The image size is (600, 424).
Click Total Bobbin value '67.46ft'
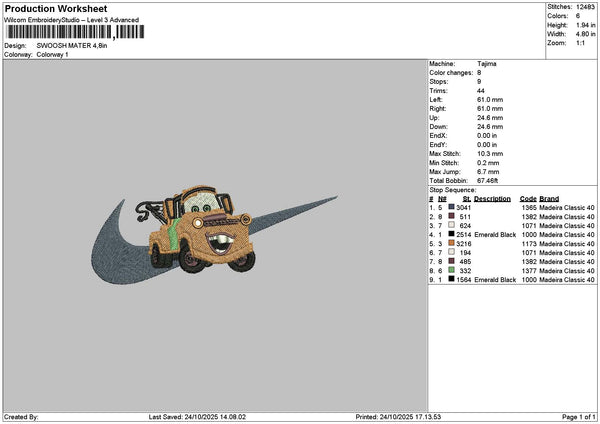coord(488,181)
